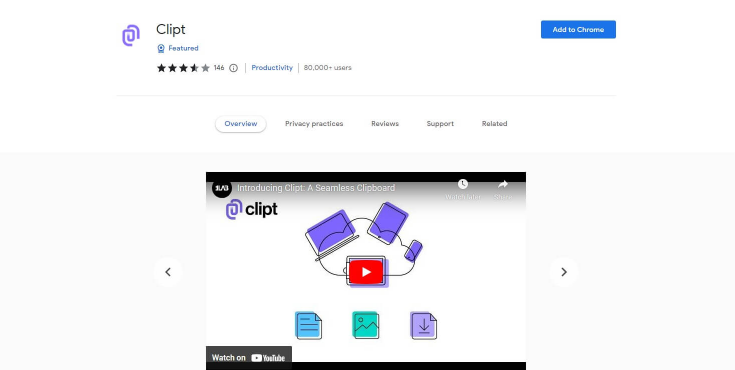Click the 1LAB channel avatar

[x=222, y=188]
